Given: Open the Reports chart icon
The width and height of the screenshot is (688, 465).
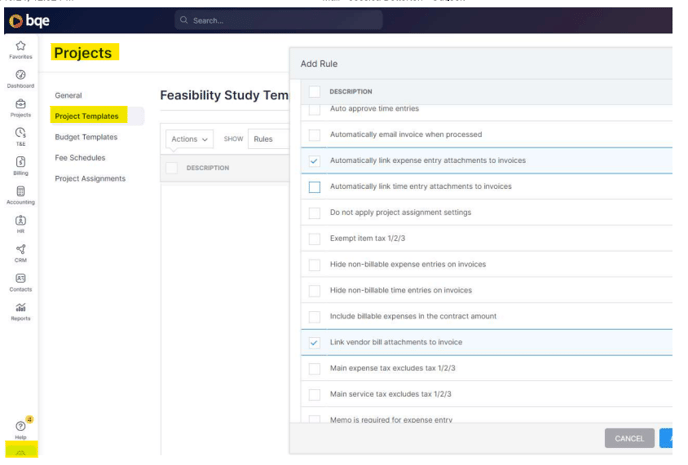Looking at the screenshot, I should 21,307.
